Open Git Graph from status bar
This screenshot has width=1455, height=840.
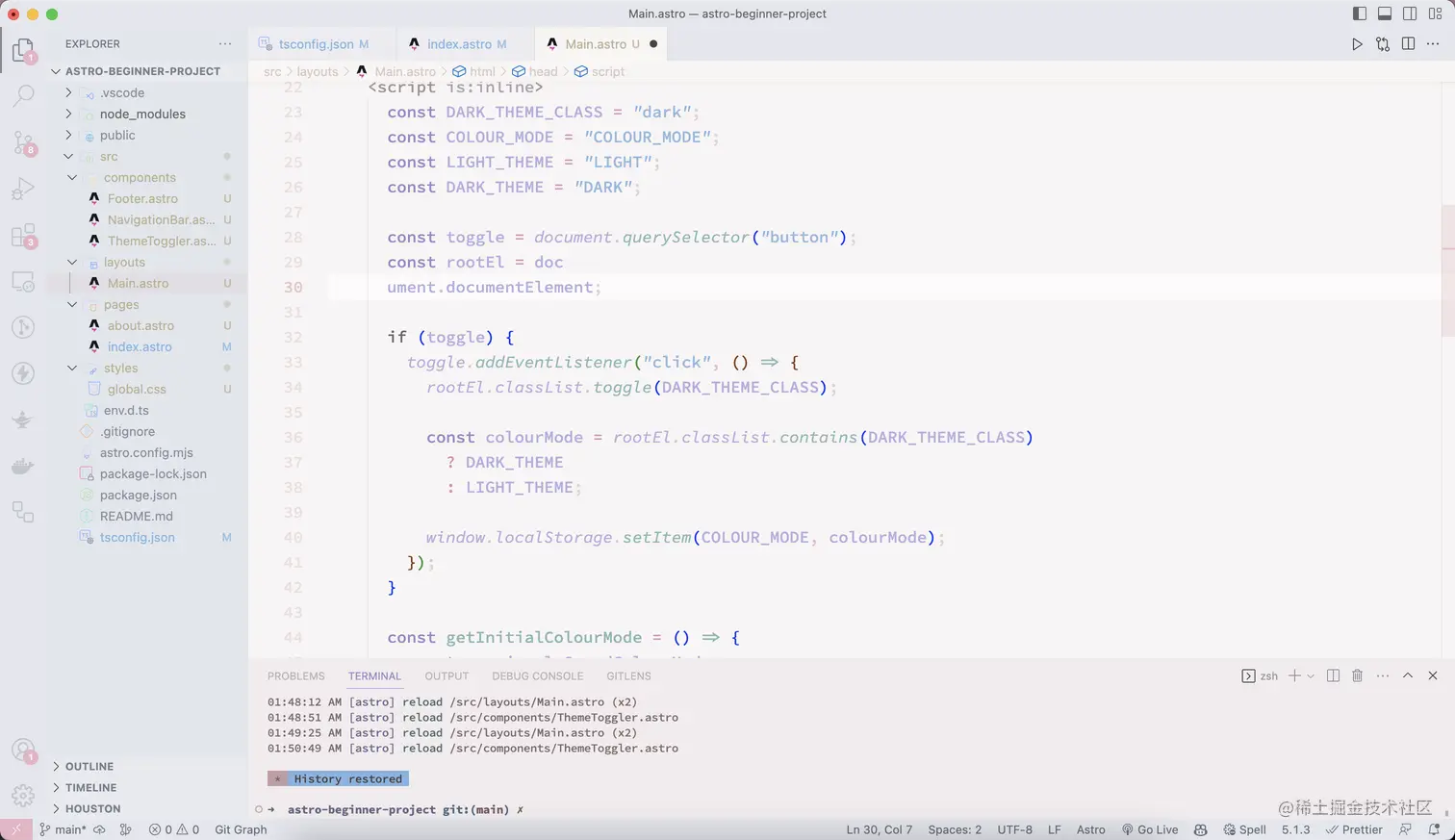[x=241, y=829]
